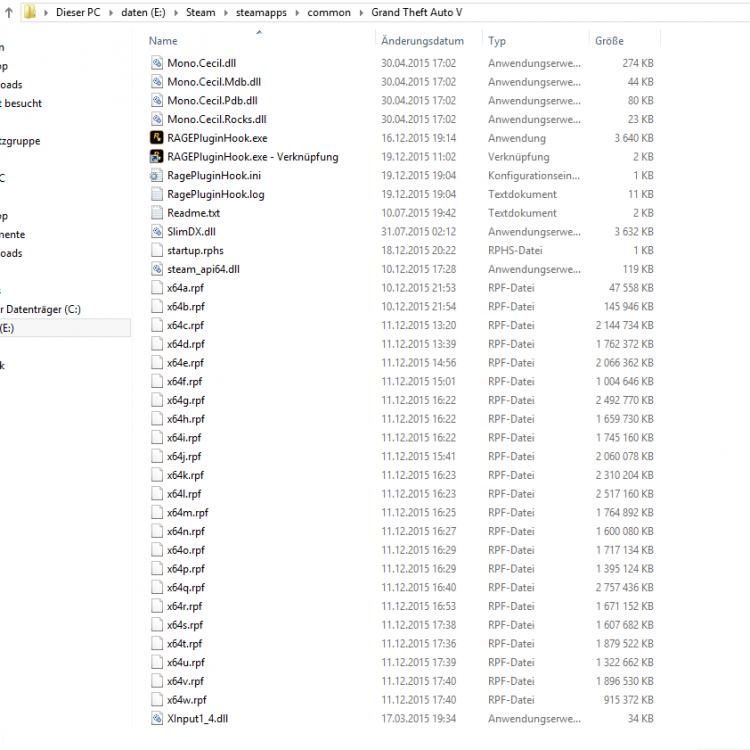The height and width of the screenshot is (750, 750).
Task: Select the file name x64v.rpf
Action: point(186,681)
